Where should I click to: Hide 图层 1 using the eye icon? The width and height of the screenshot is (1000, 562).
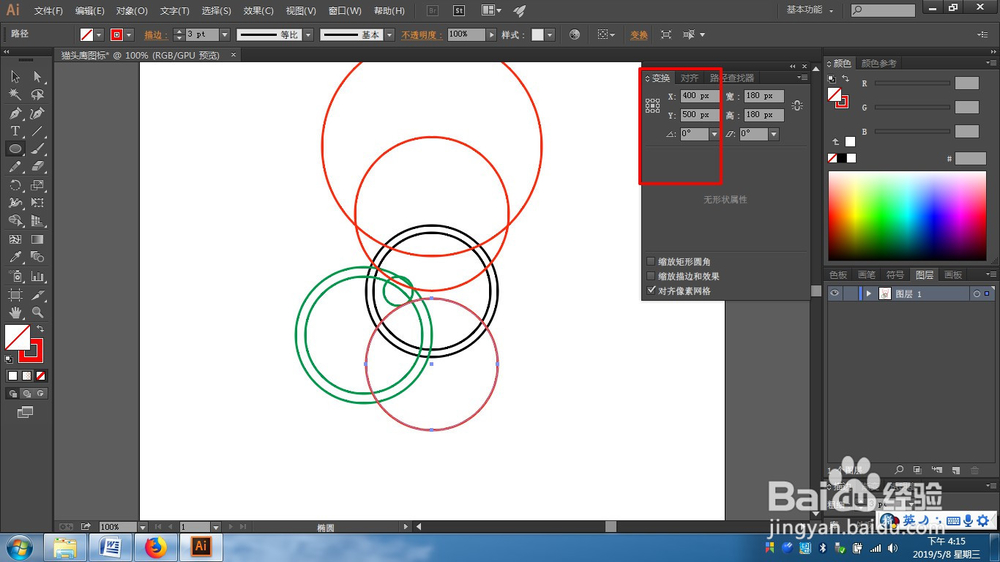point(834,293)
